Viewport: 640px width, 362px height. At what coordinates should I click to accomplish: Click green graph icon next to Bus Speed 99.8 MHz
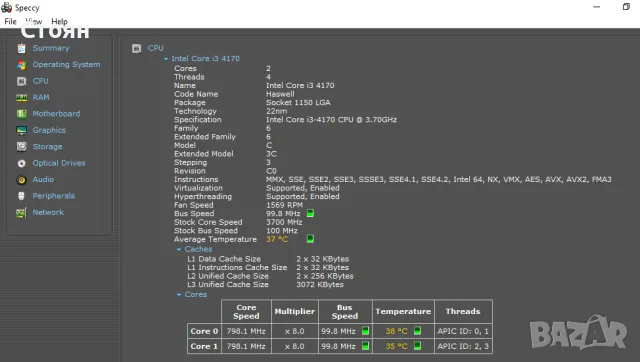pyautogui.click(x=310, y=213)
